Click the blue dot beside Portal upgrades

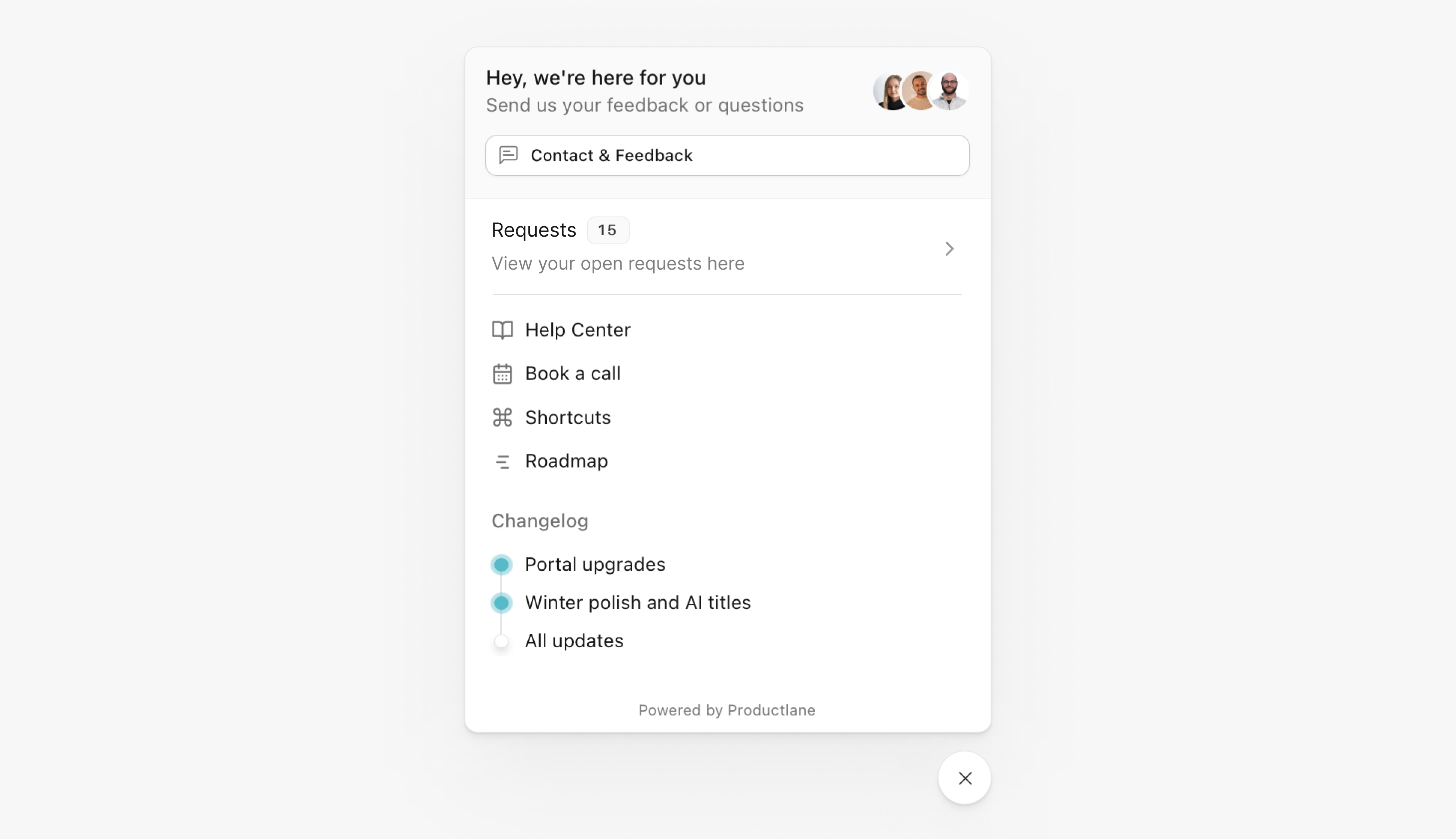pos(502,564)
